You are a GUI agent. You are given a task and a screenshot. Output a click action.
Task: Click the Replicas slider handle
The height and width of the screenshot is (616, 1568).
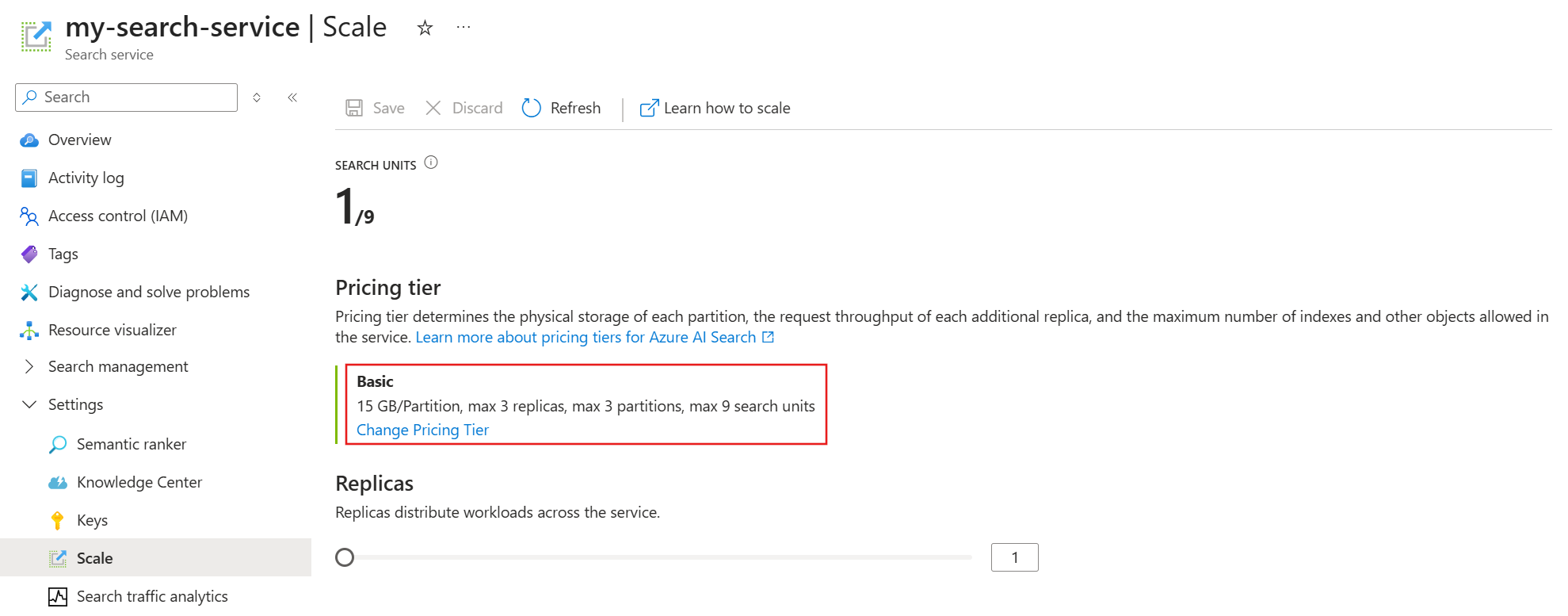click(345, 557)
